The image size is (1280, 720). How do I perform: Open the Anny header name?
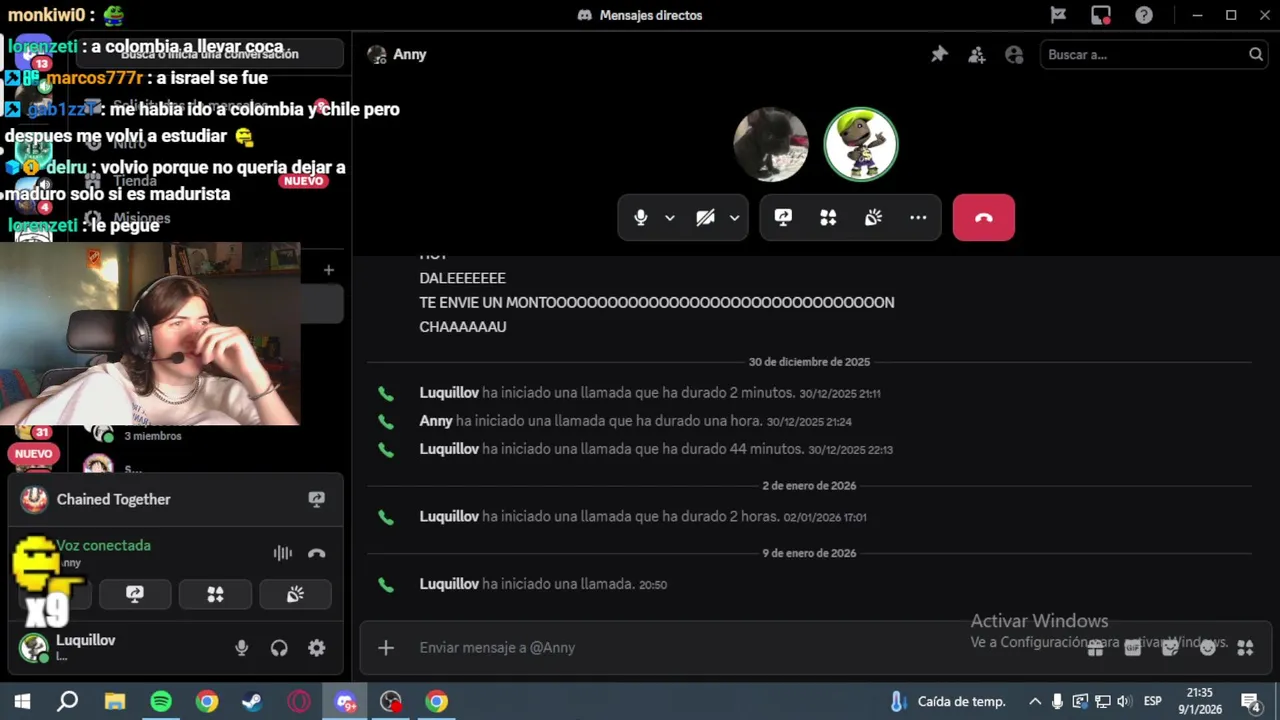coord(410,55)
